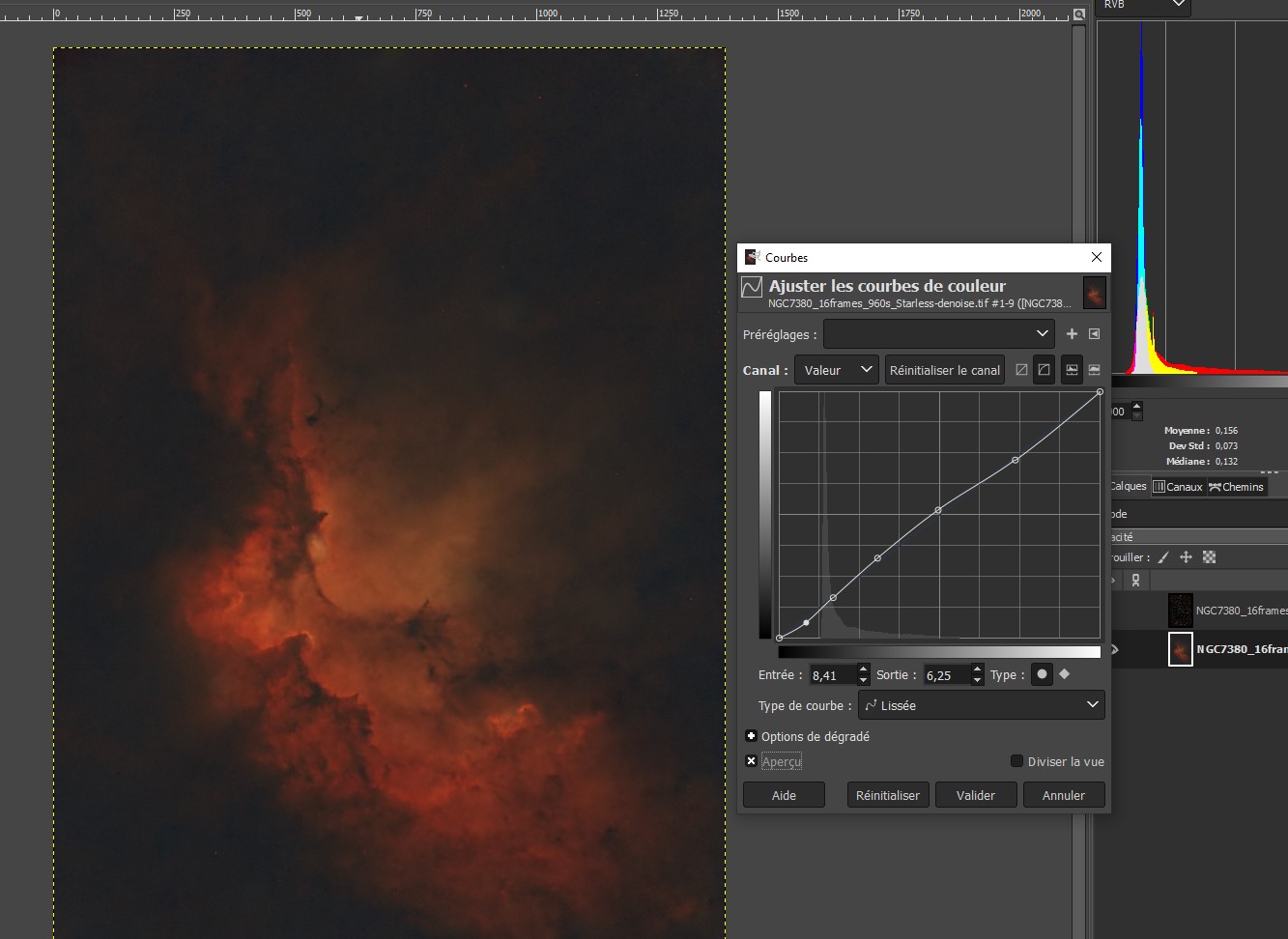Open the Canal dropdown showing Valeur
Viewport: 1288px width, 939px height.
click(836, 370)
